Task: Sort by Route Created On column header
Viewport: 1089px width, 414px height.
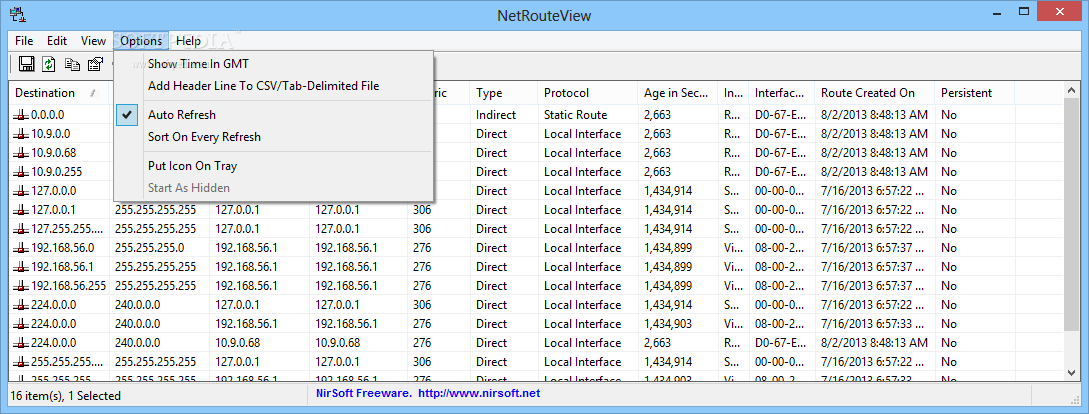Action: [x=874, y=93]
